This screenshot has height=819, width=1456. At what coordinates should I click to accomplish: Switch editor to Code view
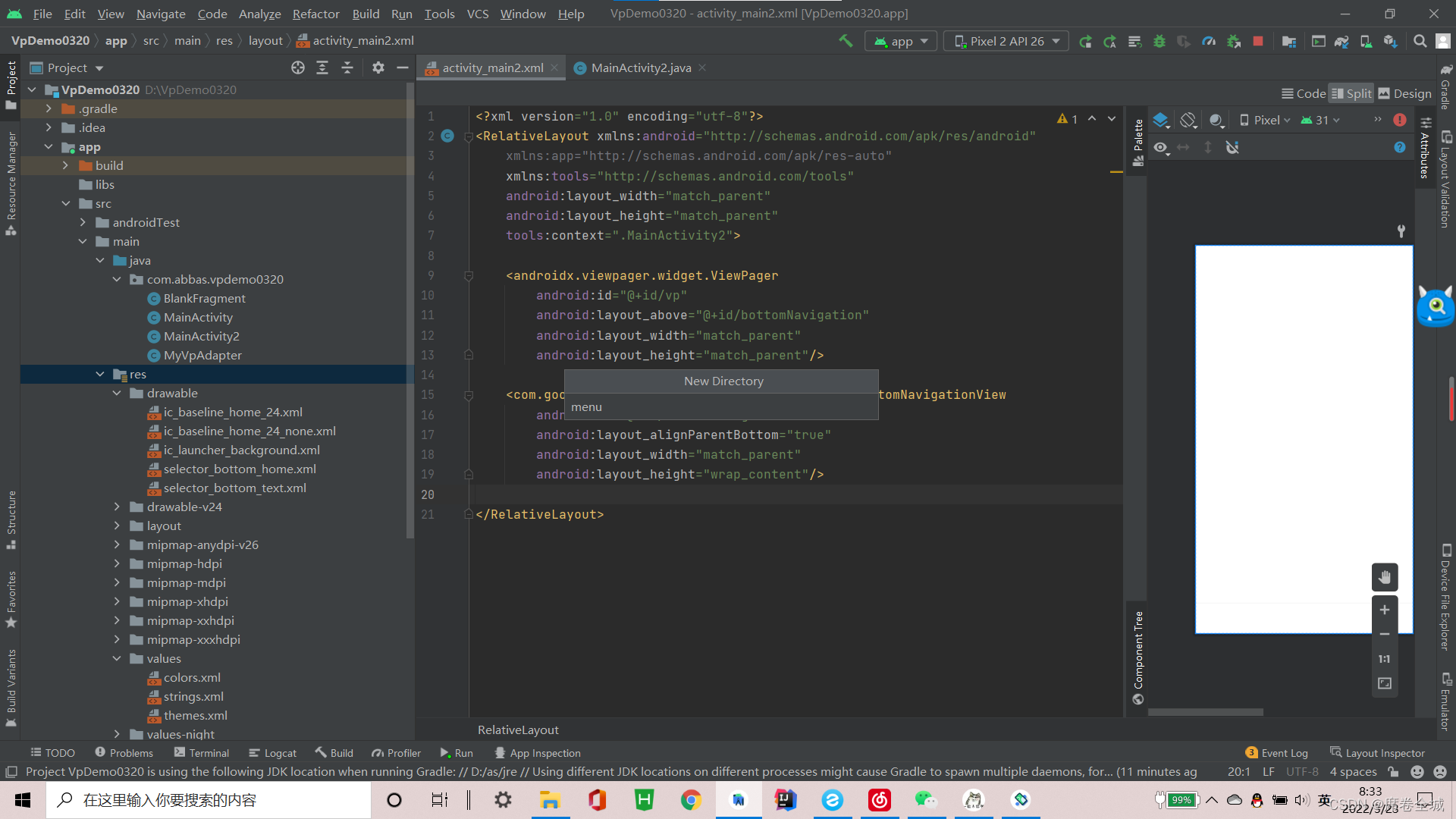[x=1304, y=93]
